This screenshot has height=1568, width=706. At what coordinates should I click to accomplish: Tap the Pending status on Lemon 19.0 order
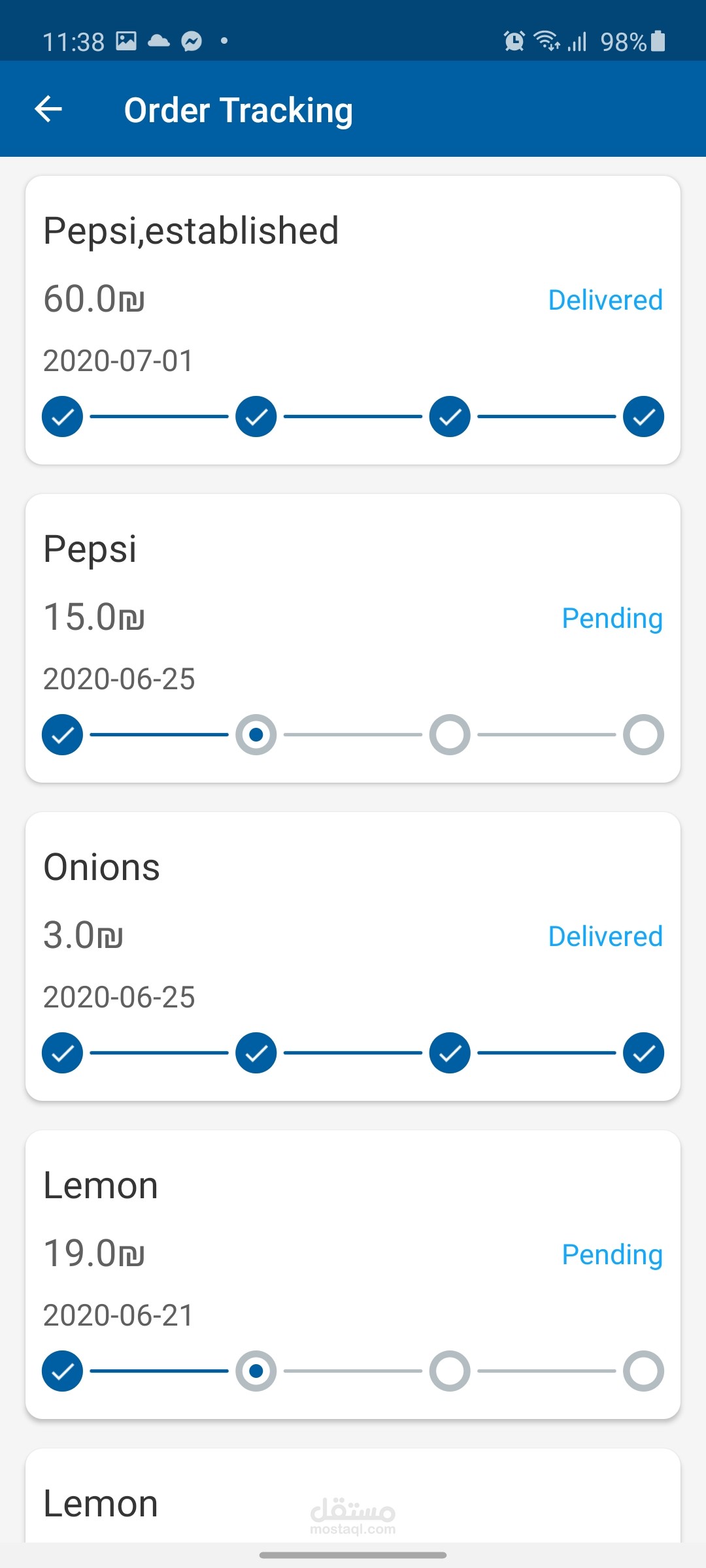(x=612, y=1254)
